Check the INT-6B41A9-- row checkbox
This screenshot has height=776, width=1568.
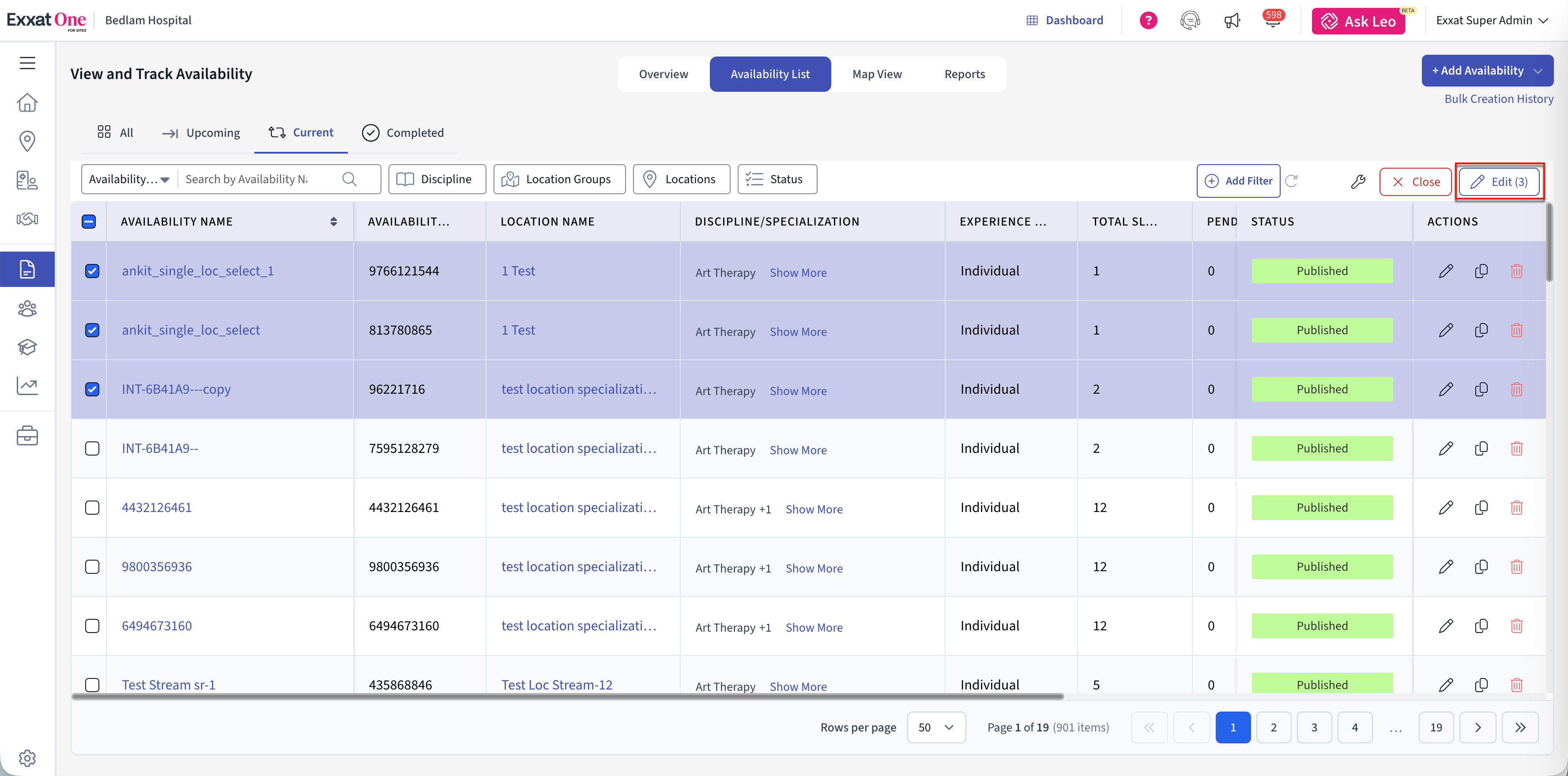92,448
